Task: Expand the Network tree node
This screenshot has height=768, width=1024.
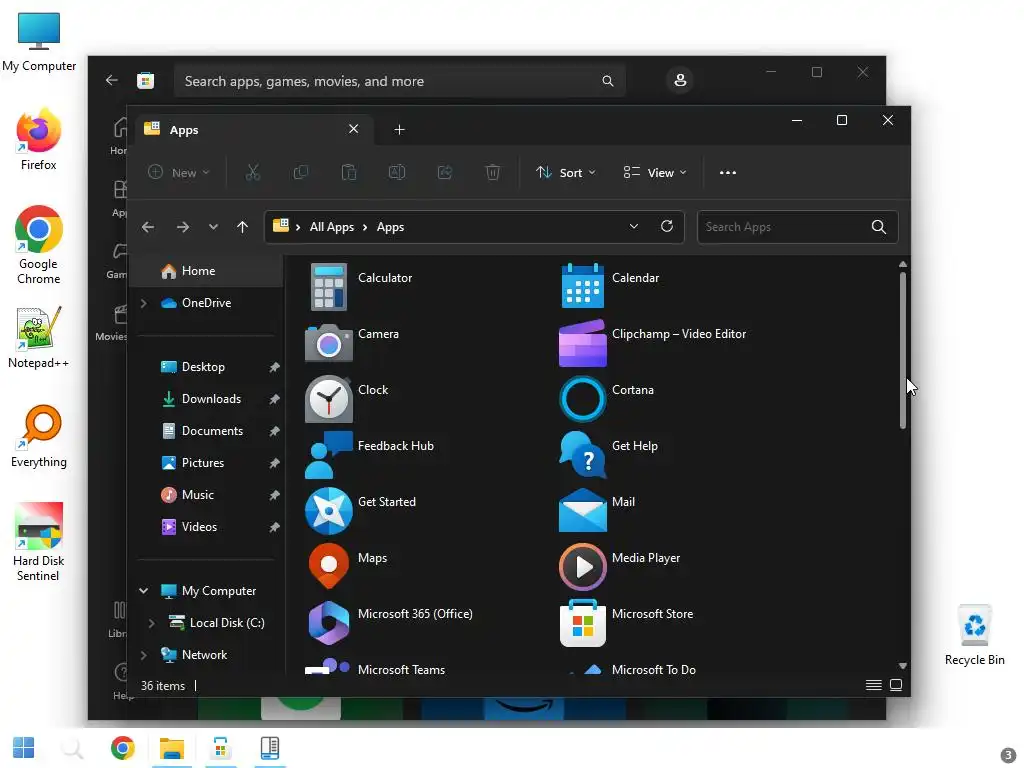Action: click(x=144, y=655)
